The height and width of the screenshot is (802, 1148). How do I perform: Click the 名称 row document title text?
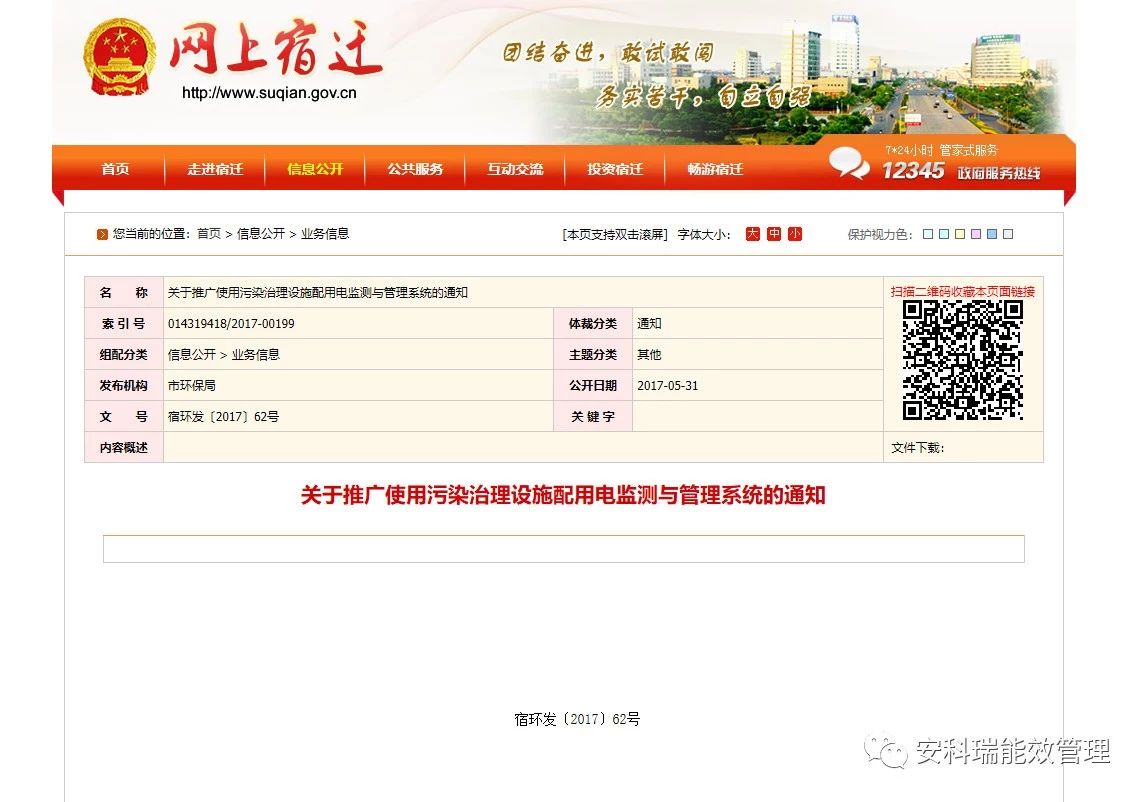(x=318, y=292)
